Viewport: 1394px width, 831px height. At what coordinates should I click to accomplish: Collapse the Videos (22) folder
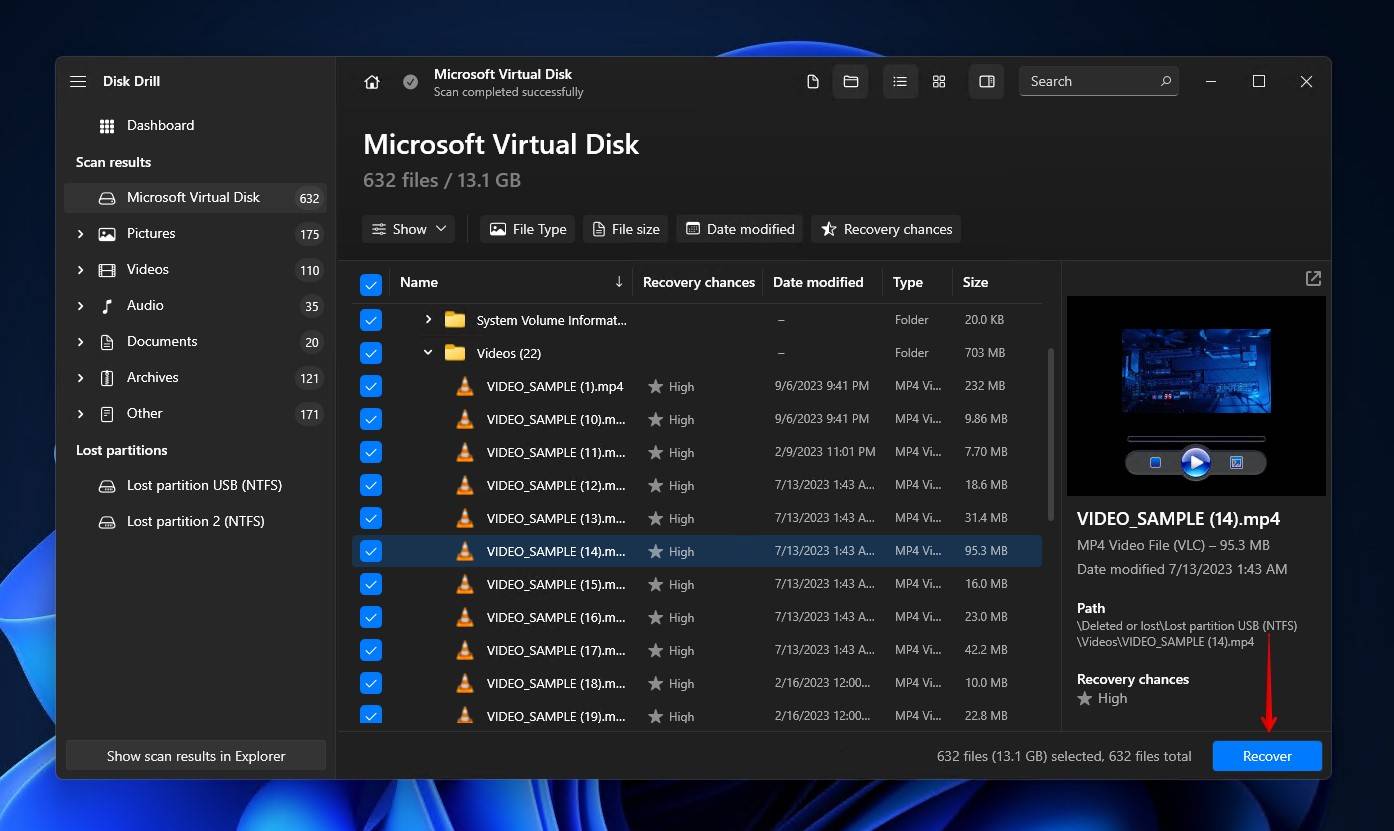428,353
